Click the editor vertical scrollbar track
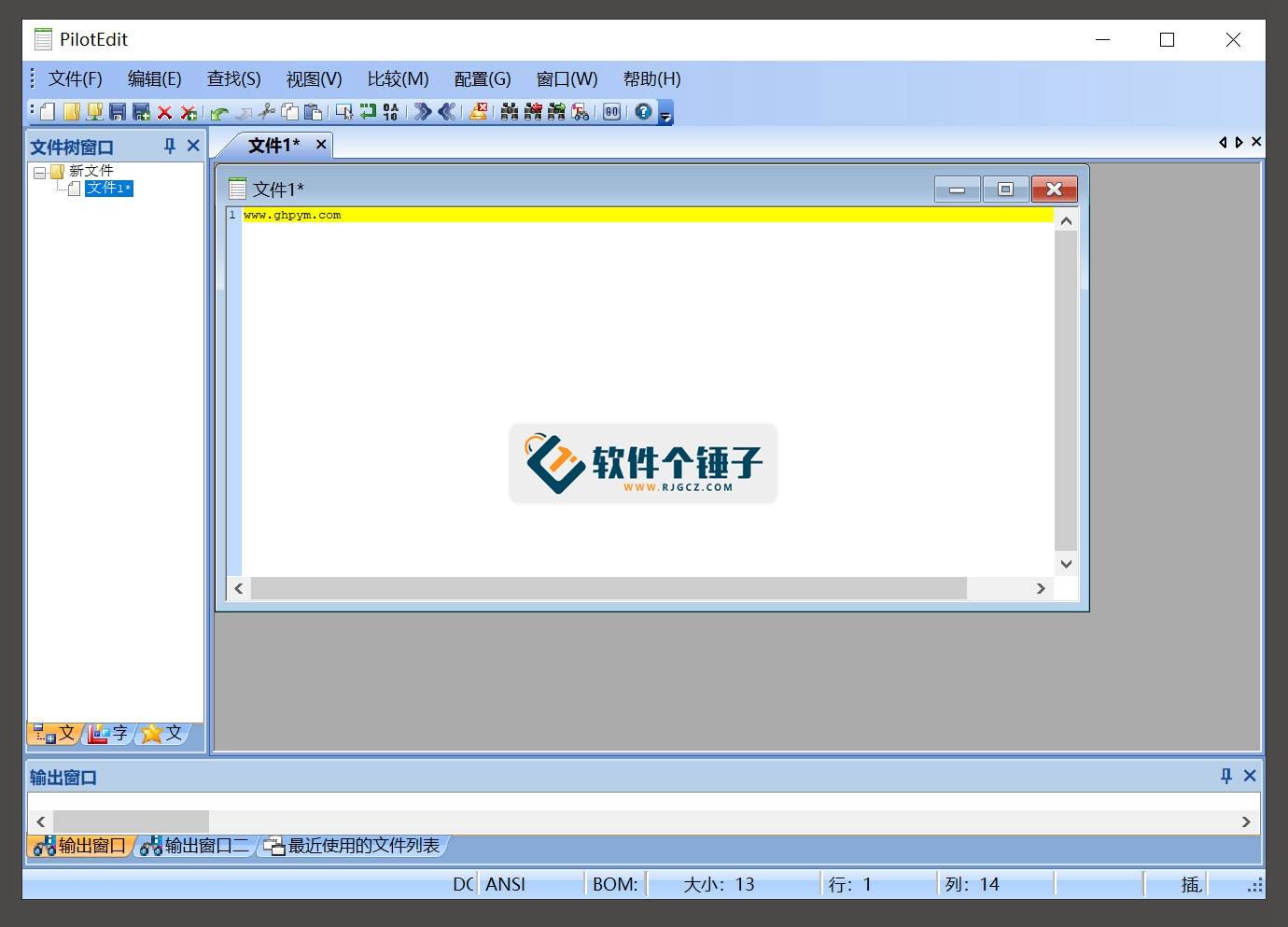Image resolution: width=1288 pixels, height=927 pixels. 1066,390
